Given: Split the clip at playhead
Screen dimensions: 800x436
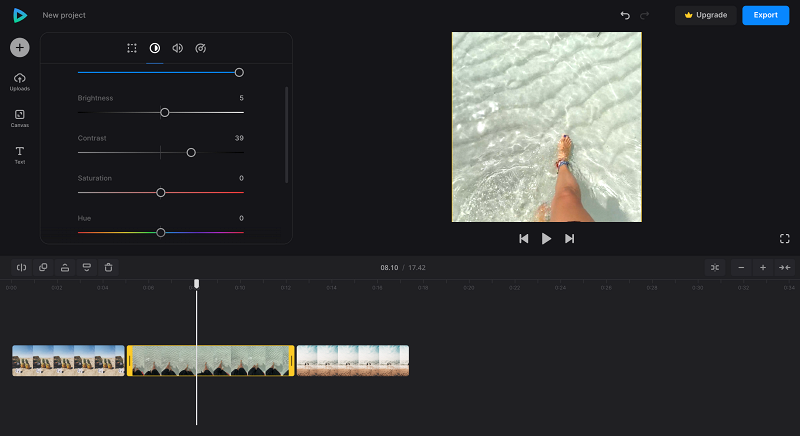Looking at the screenshot, I should tap(21, 267).
